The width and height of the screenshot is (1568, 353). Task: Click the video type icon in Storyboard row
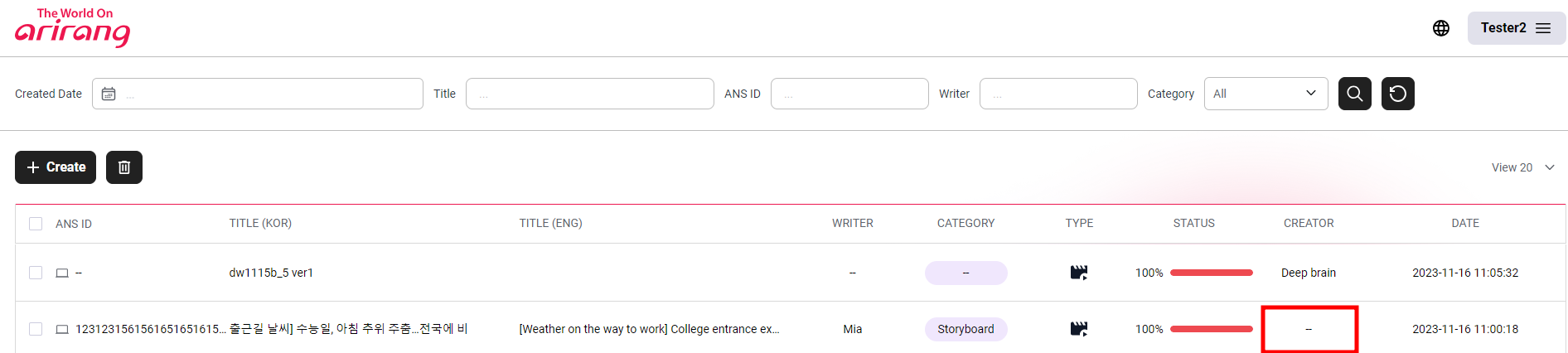pos(1078,329)
